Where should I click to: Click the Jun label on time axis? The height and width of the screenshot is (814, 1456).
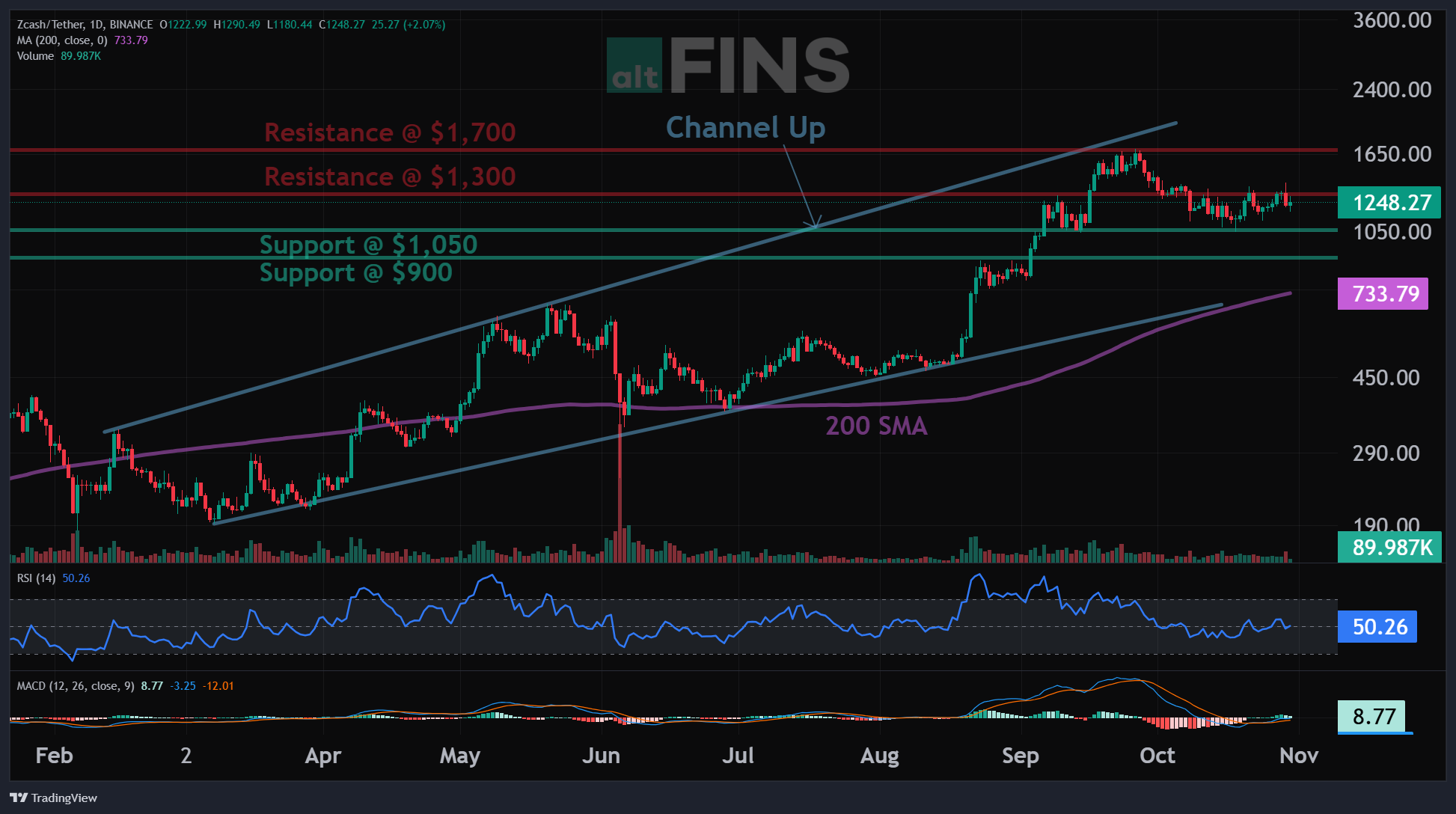click(602, 756)
